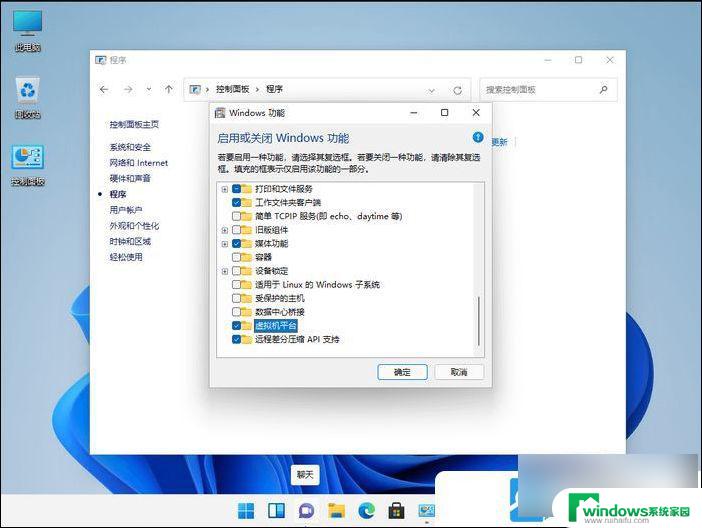The height and width of the screenshot is (528, 702).
Task: Enable the 容器 checkbox
Action: point(237,257)
